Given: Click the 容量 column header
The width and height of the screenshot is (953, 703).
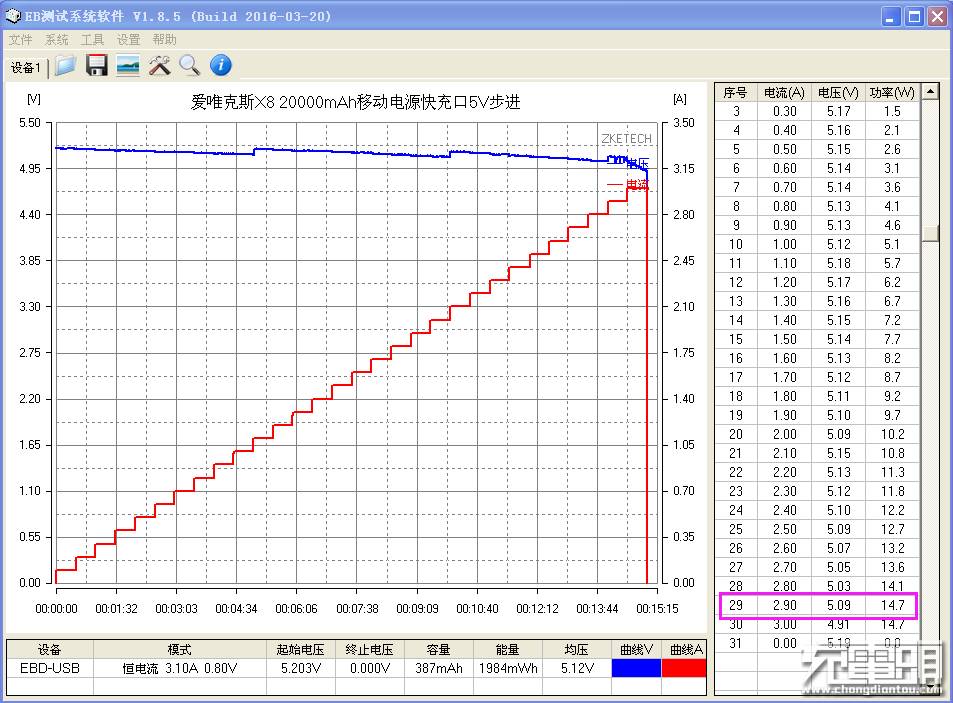Looking at the screenshot, I should pos(439,650).
